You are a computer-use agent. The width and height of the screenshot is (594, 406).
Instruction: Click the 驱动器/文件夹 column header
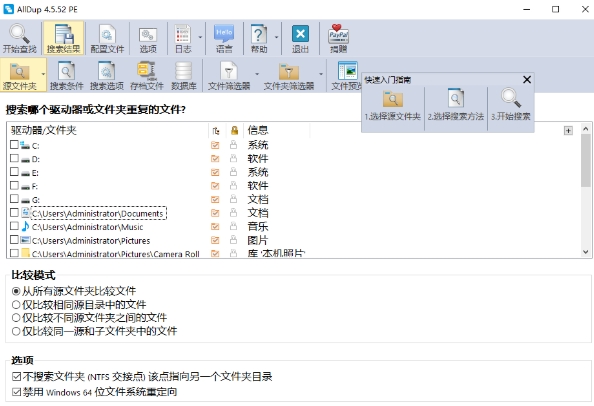[x=44, y=130]
